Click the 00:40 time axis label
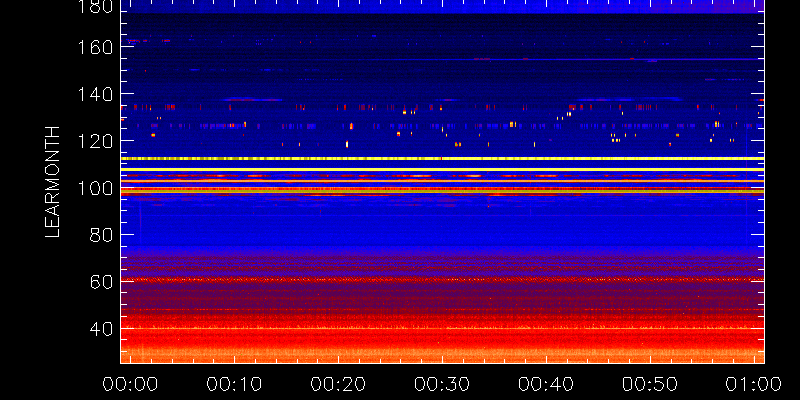This screenshot has height=400, width=800. (x=546, y=384)
